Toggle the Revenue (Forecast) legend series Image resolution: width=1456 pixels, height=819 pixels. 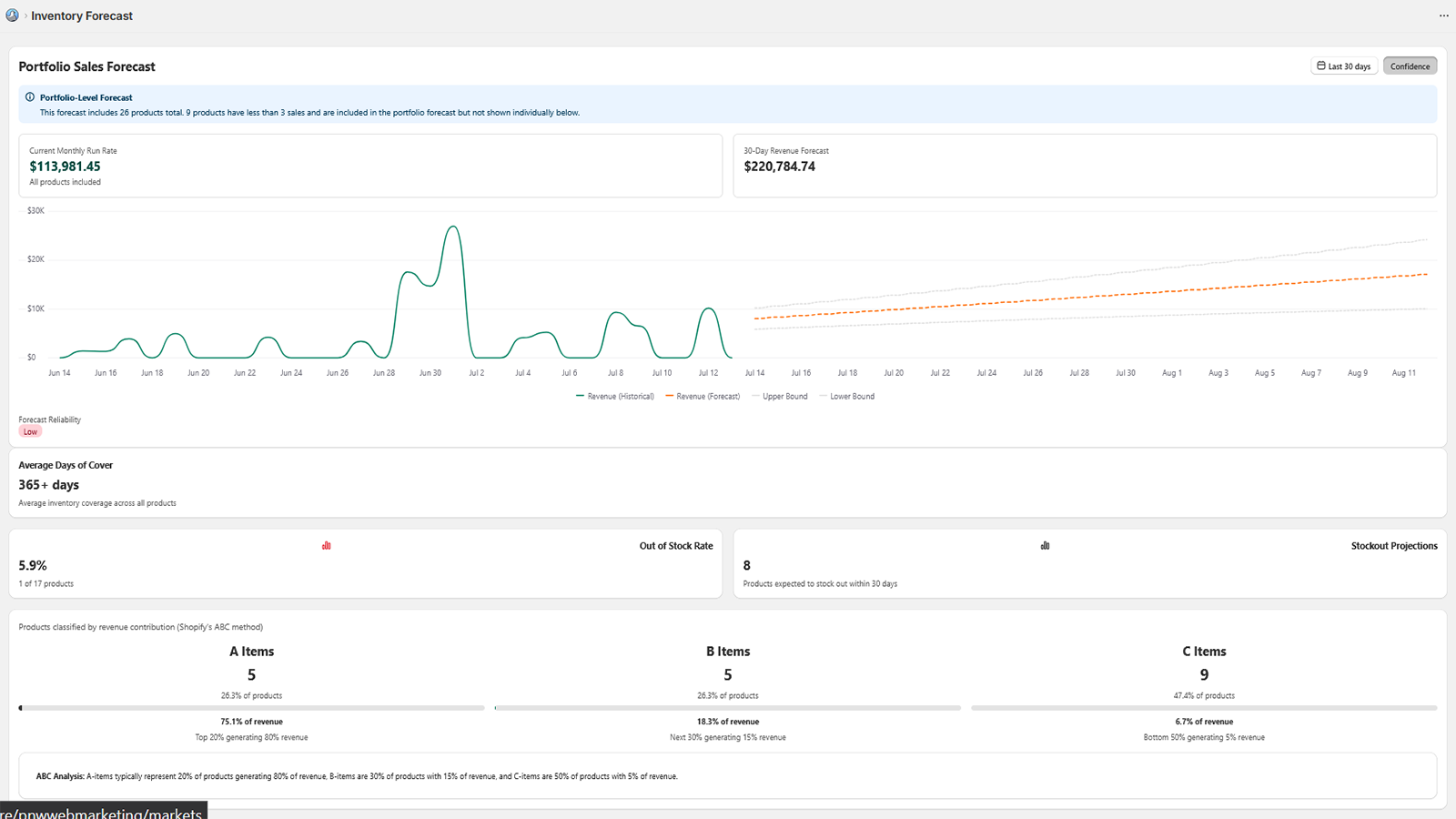tap(703, 396)
